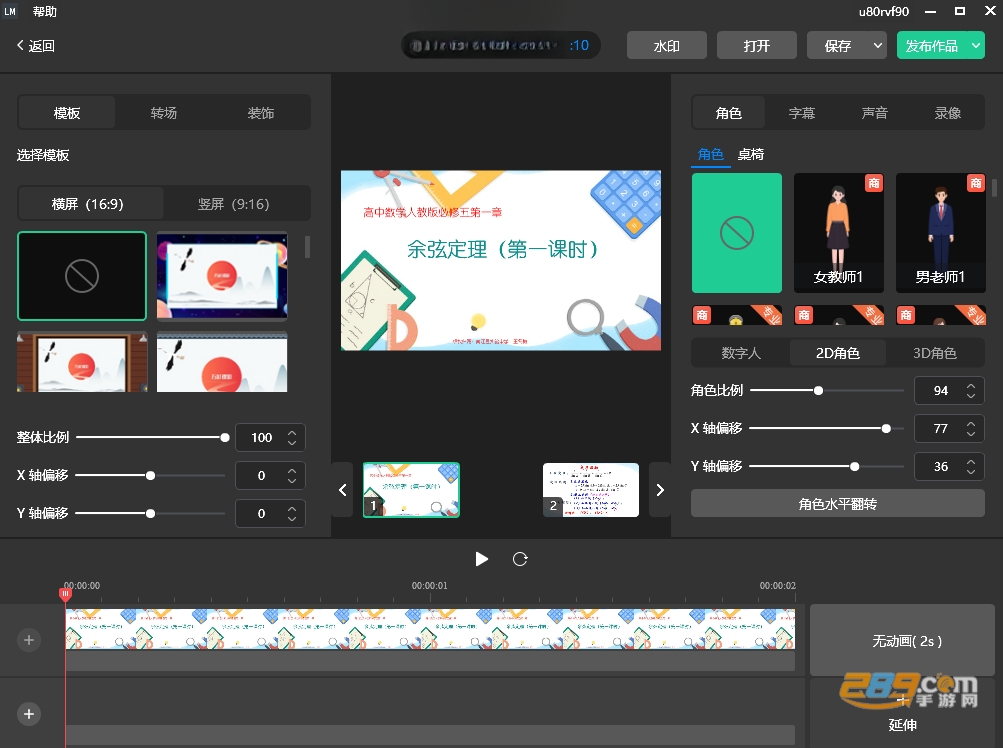Click the 水印 button
This screenshot has width=1003, height=748.
point(667,45)
